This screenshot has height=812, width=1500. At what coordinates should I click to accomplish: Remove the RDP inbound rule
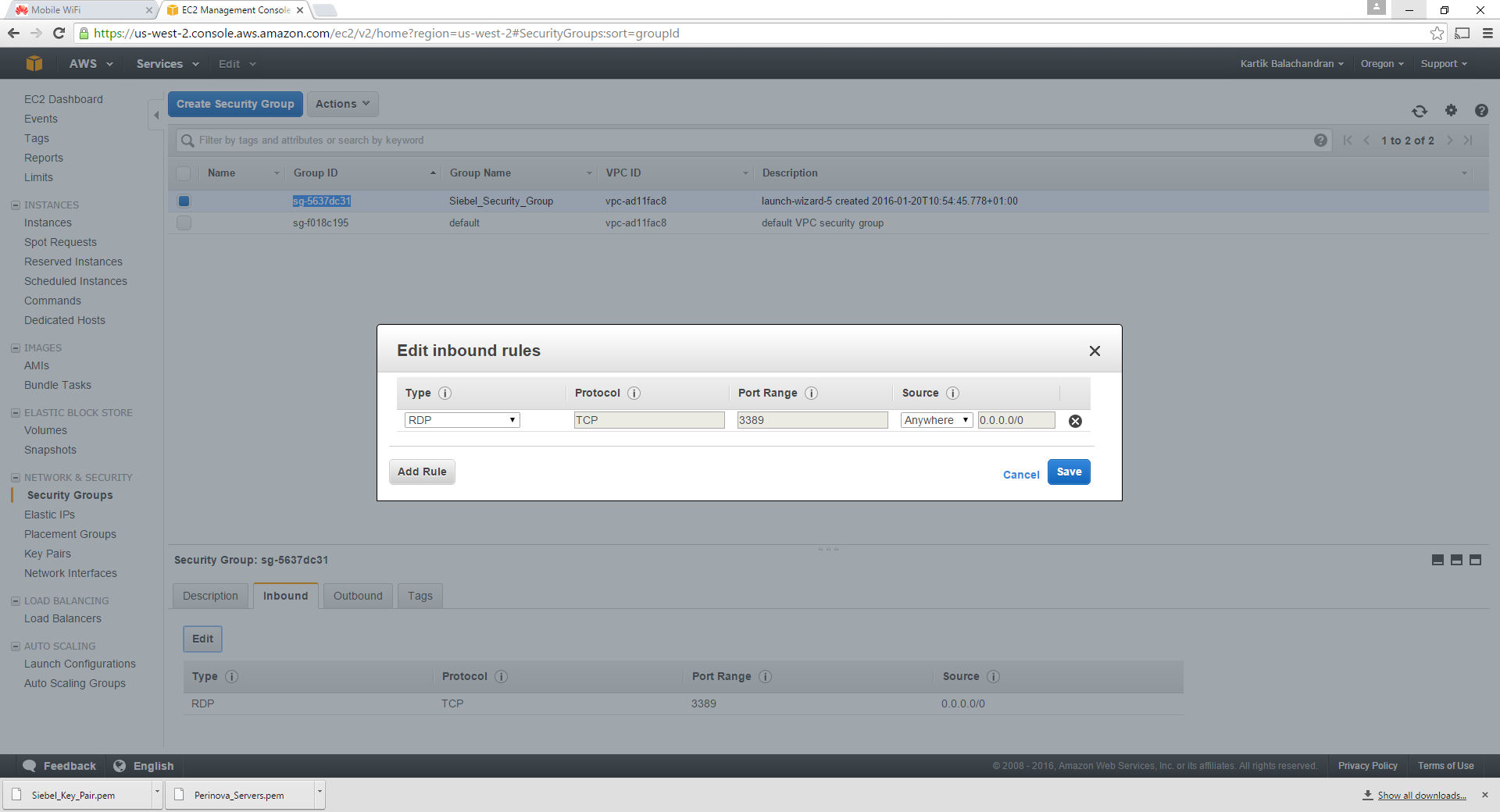coord(1075,421)
